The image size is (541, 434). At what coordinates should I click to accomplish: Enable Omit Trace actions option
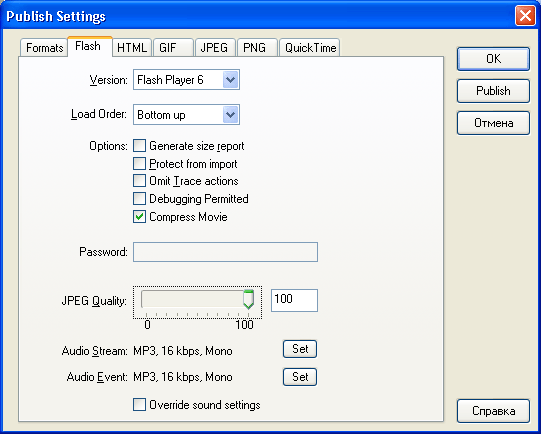tap(139, 180)
